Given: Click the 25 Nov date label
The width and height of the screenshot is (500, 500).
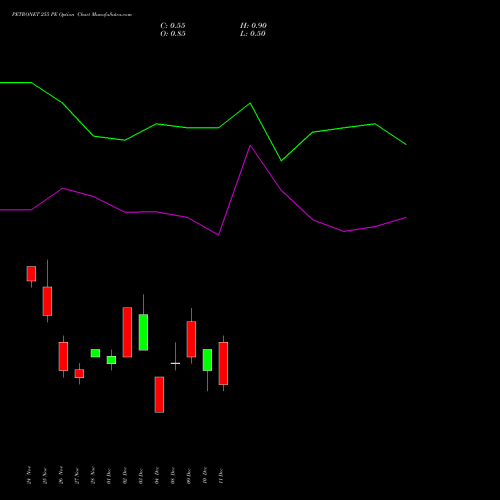Looking at the screenshot, I should [45, 475].
